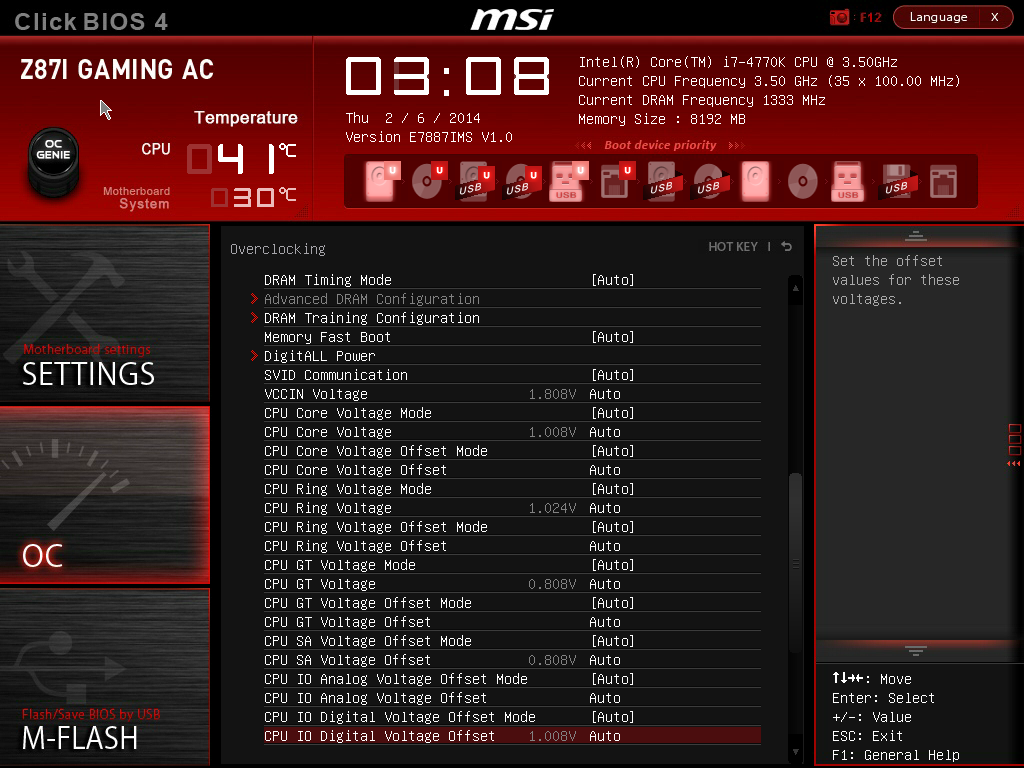
Task: Select the UEFI USB hard disk boot icon
Action: pos(475,181)
